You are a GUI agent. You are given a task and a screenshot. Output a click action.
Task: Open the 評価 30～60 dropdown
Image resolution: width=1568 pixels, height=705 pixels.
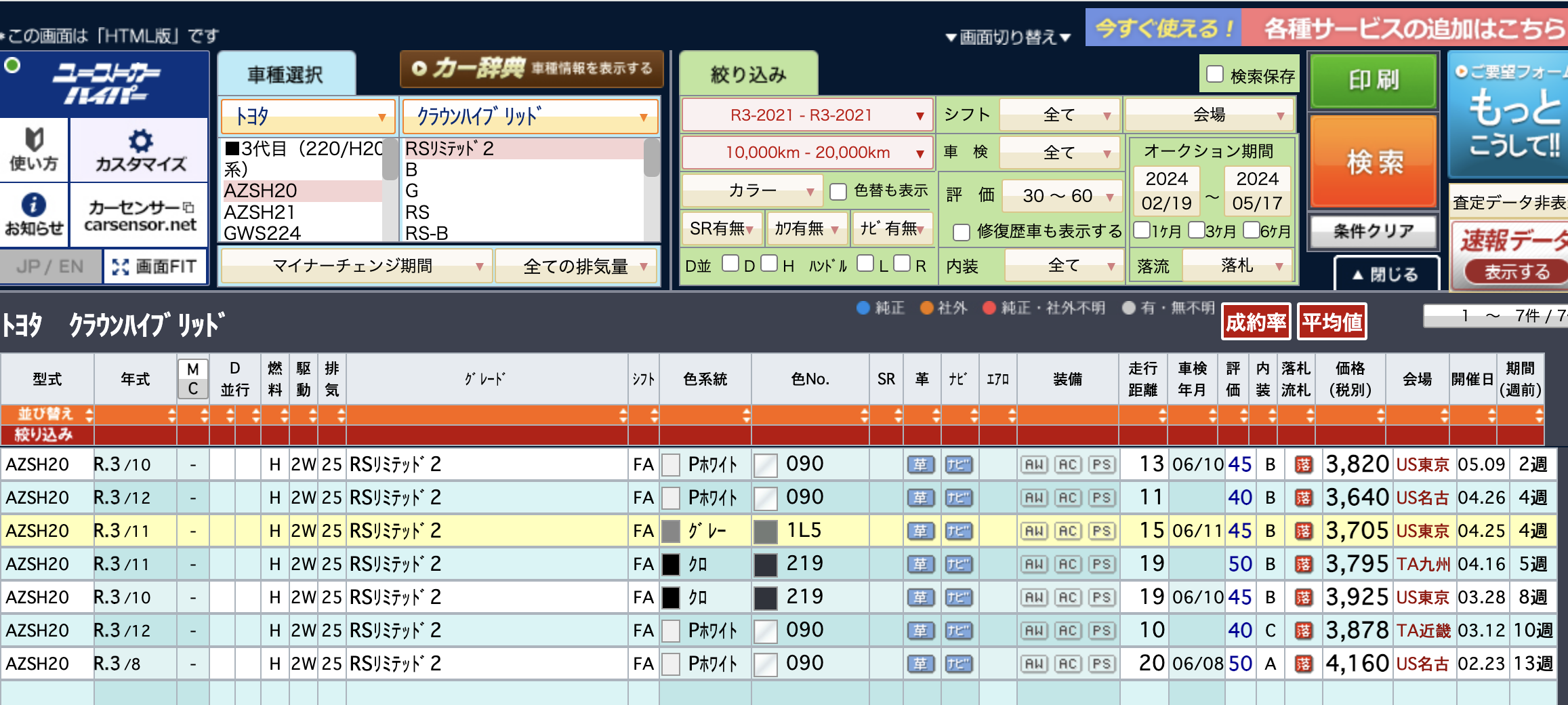(x=1062, y=197)
